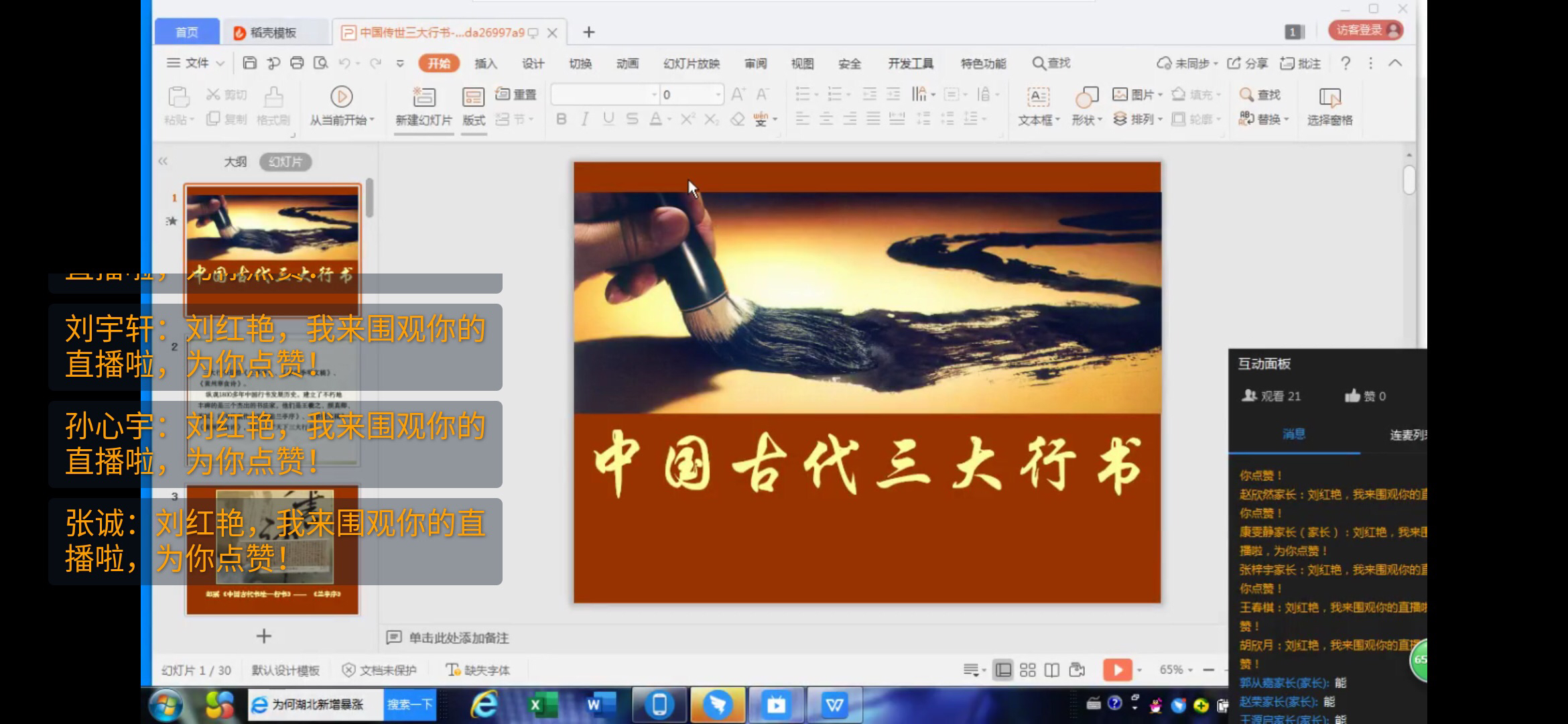Click the Undo arrow icon
1568x724 pixels.
point(344,63)
